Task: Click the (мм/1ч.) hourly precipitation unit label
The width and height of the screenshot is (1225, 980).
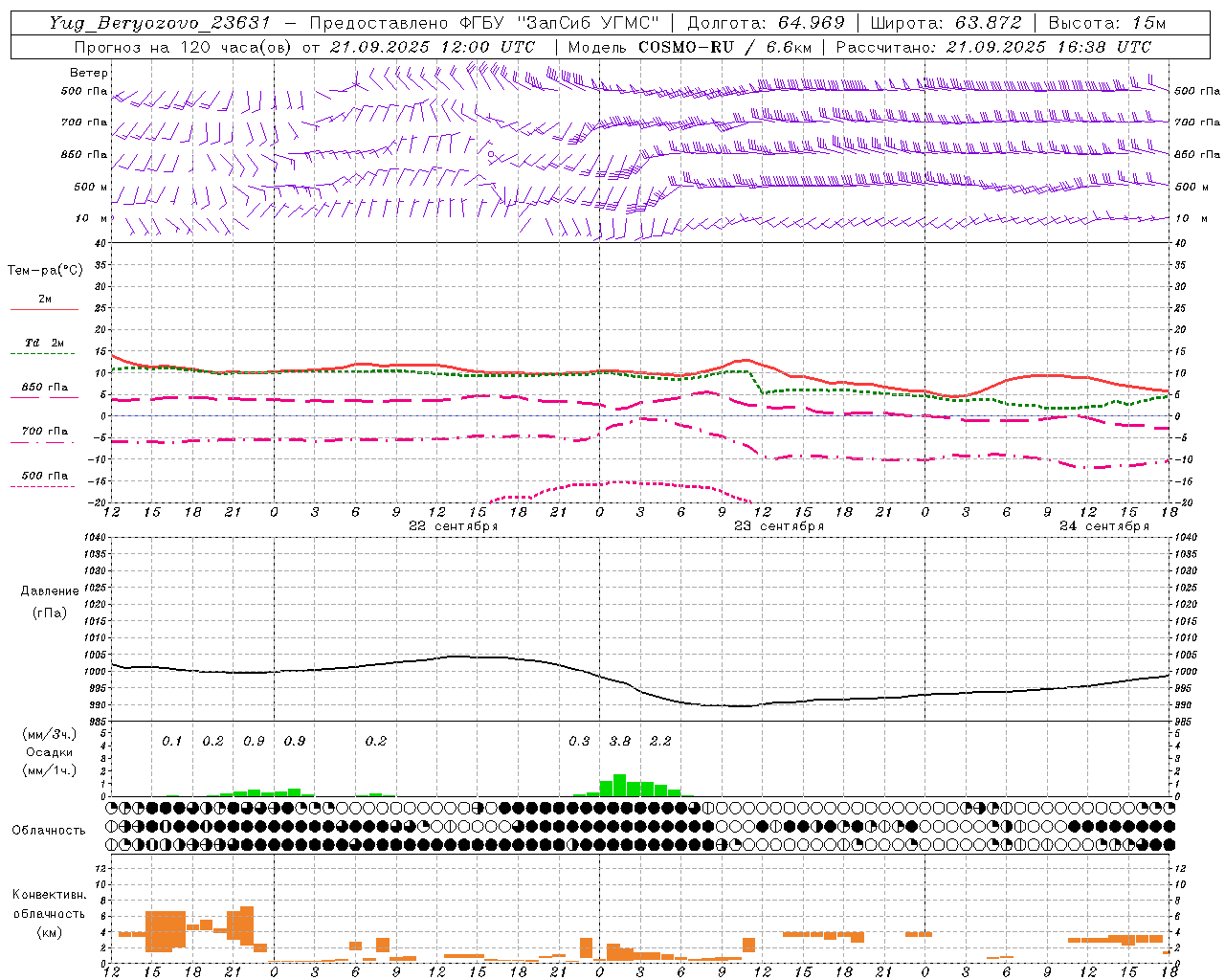Action: (51, 770)
